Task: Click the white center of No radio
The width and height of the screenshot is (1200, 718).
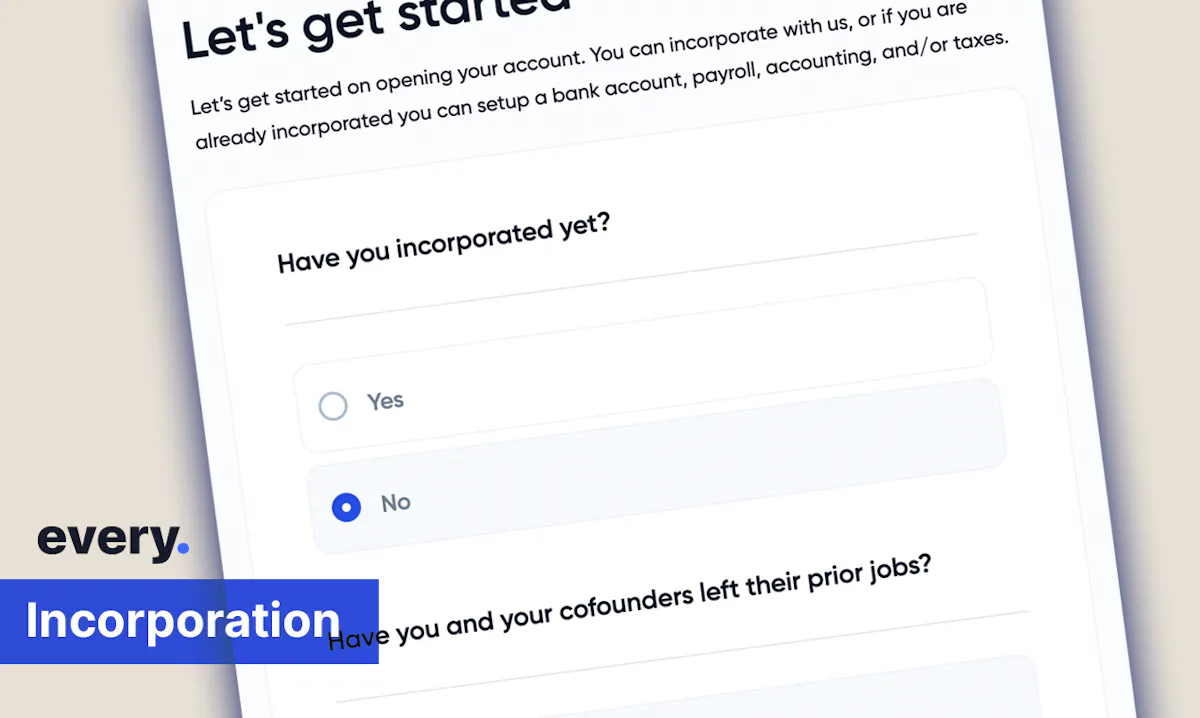Action: coord(346,508)
